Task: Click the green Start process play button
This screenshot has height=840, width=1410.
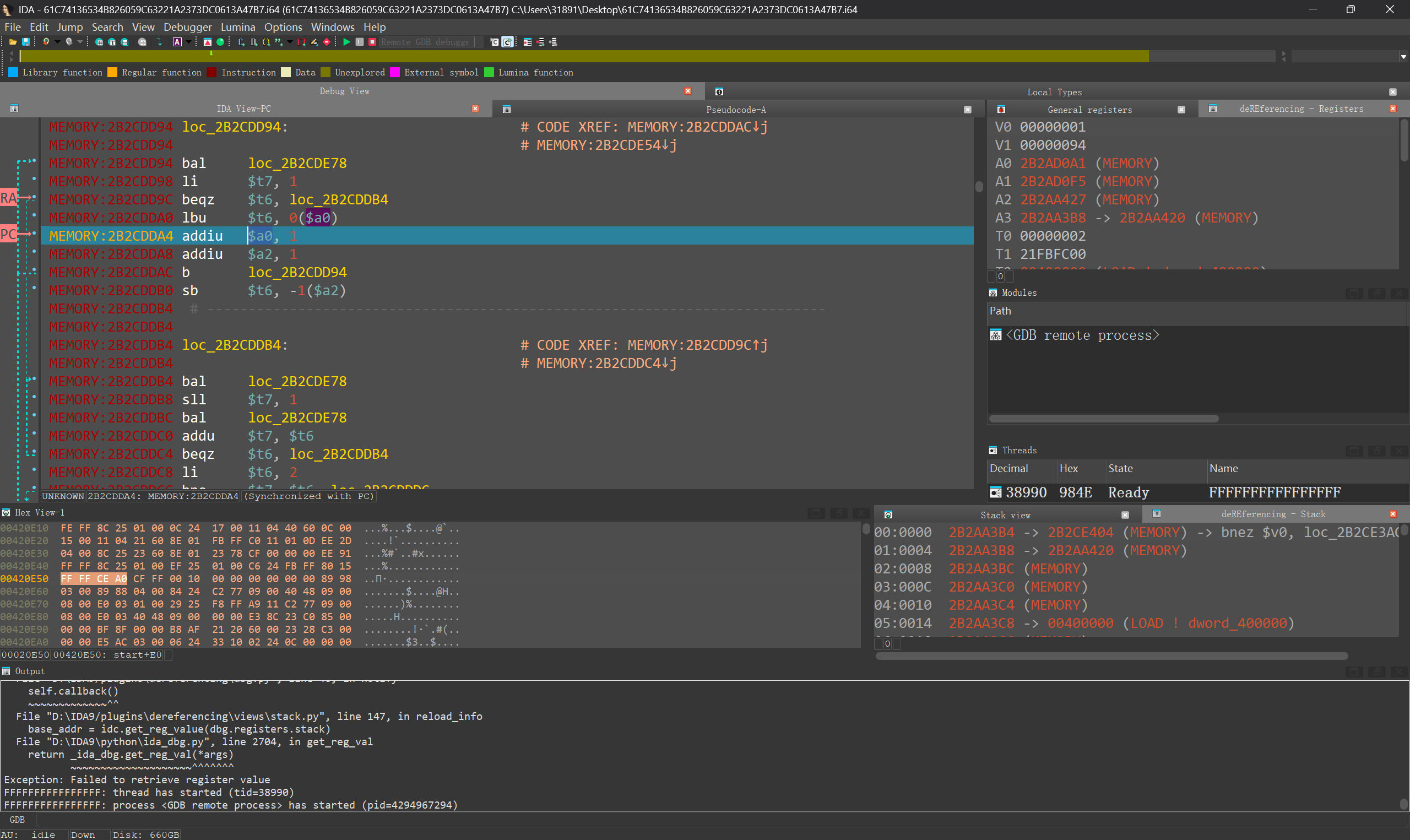Action: [x=347, y=42]
